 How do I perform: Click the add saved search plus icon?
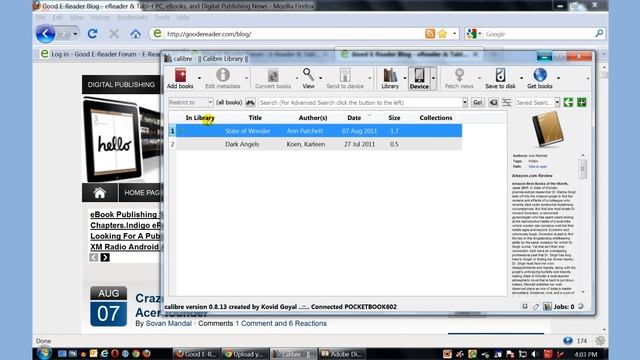coord(581,102)
